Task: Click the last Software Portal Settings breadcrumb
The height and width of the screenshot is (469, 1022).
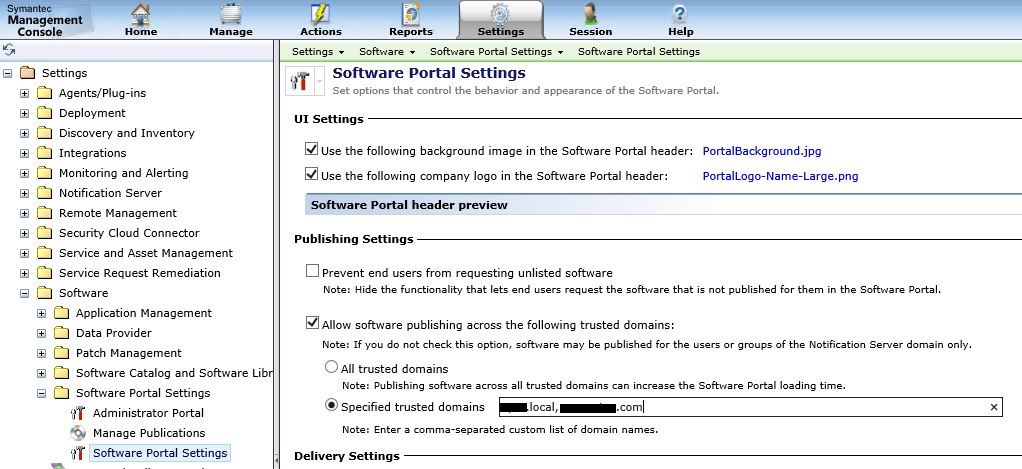Action: point(639,51)
